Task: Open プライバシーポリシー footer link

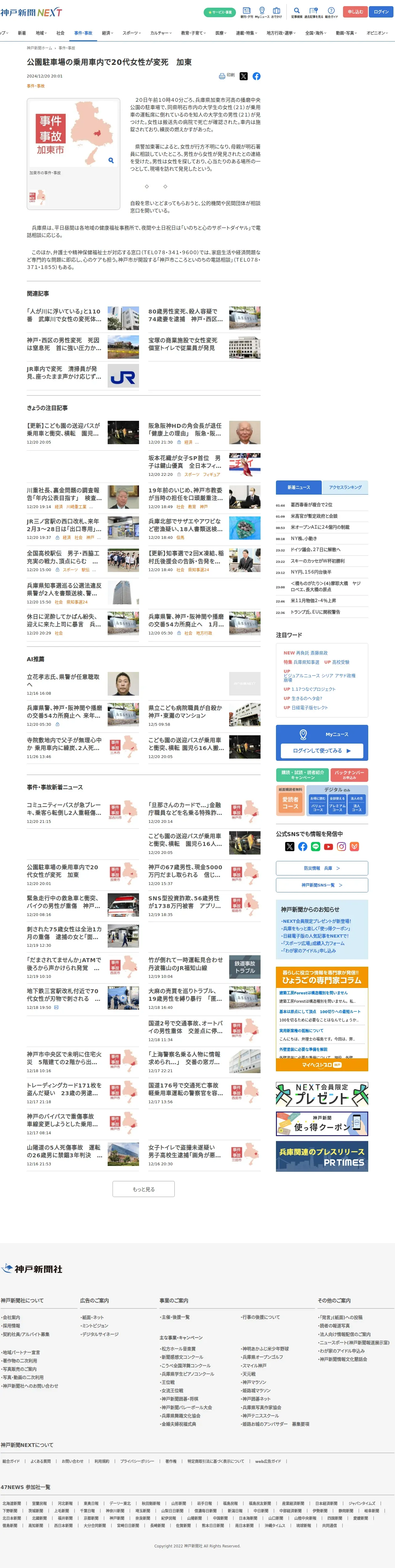Action: (137, 1461)
